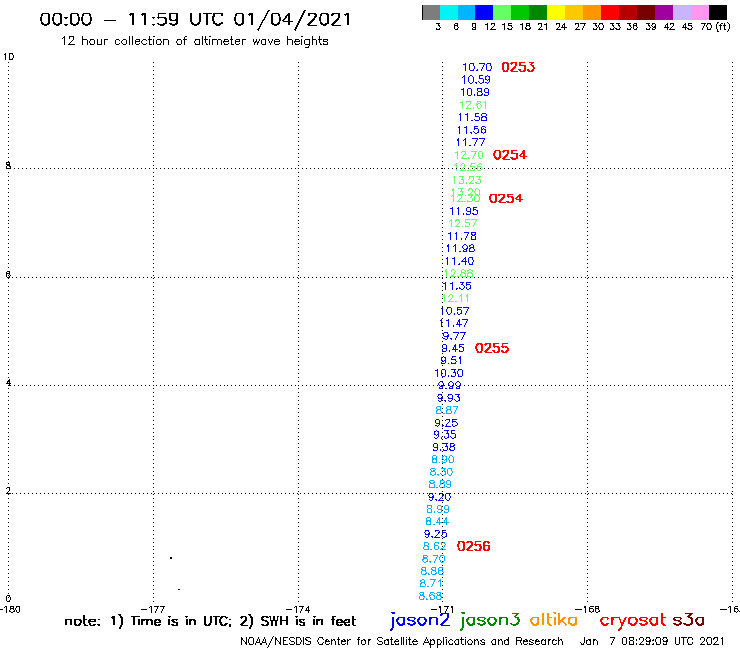Select the wave height value 9.35
This screenshot has width=740, height=650.
pyautogui.click(x=445, y=435)
